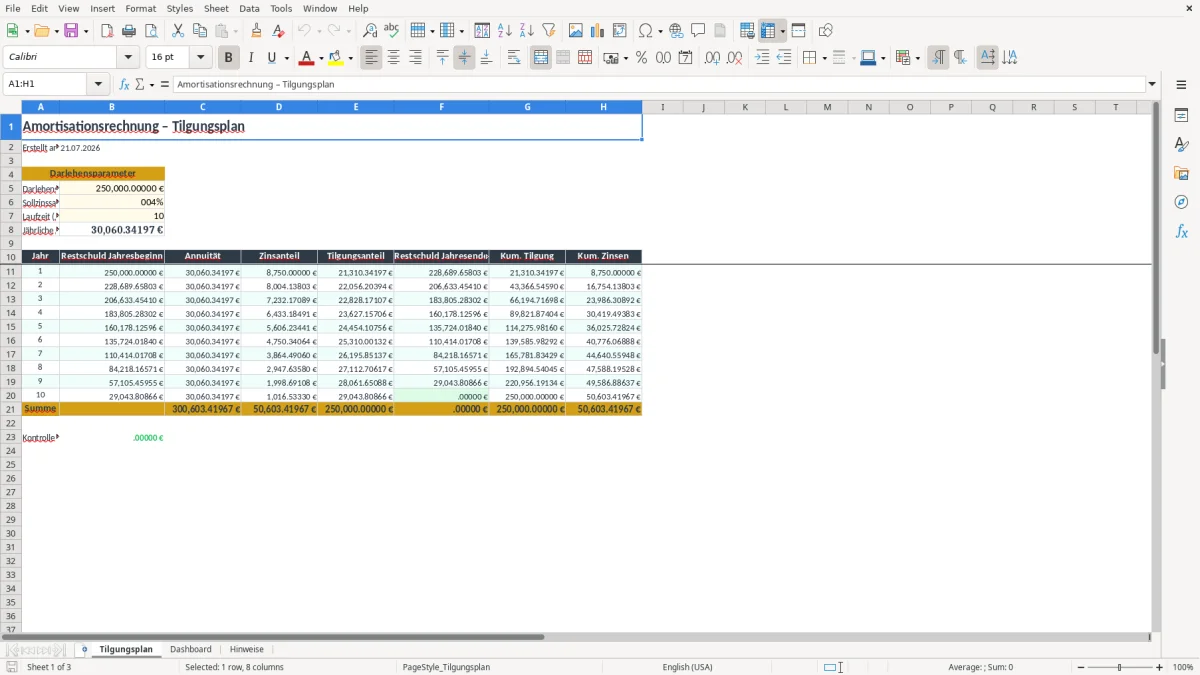This screenshot has width=1200, height=675.
Task: Open the Conditional Formatting dropdown arrow
Action: [917, 58]
